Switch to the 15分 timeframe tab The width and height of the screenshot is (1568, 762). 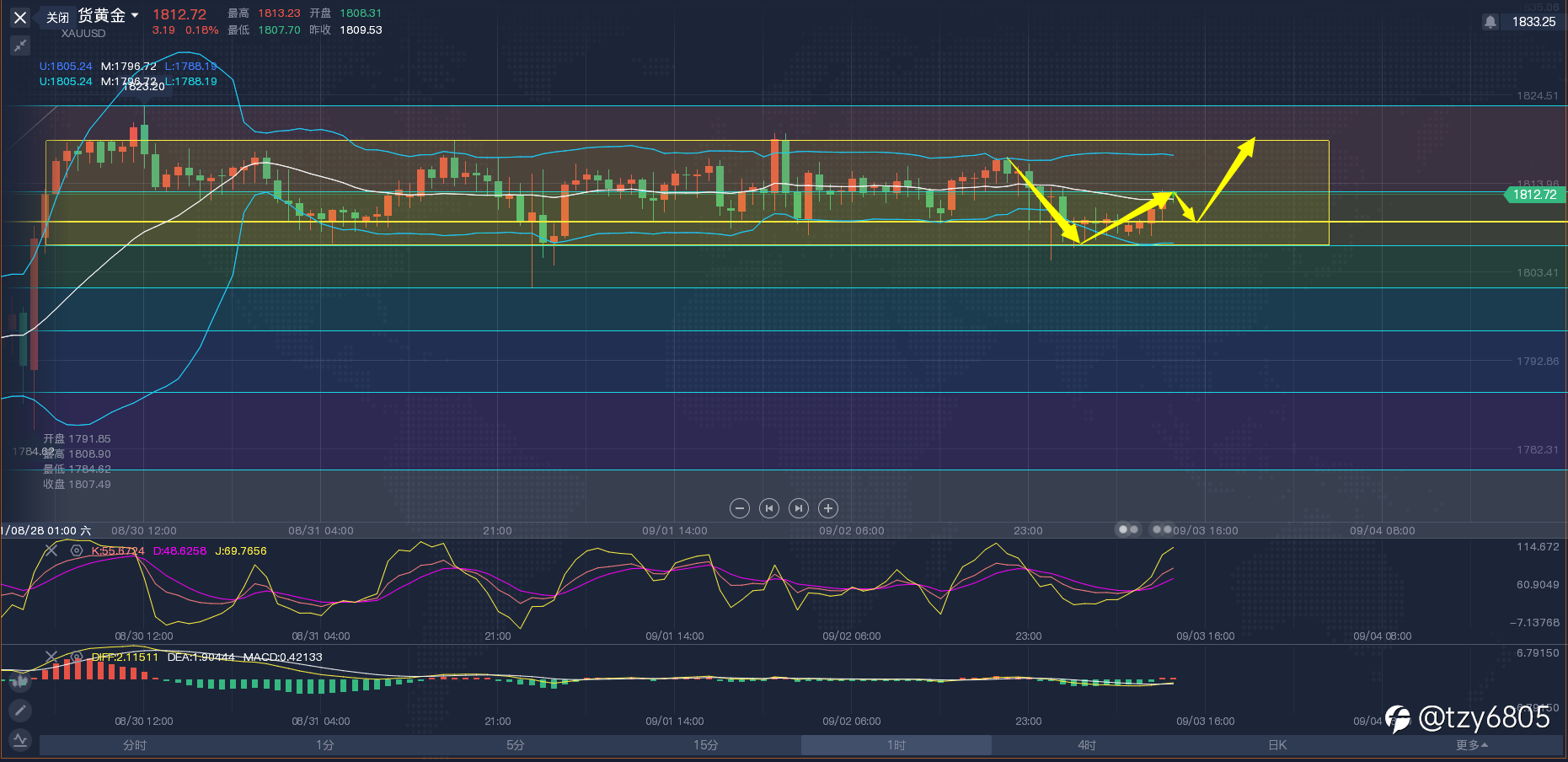click(706, 745)
